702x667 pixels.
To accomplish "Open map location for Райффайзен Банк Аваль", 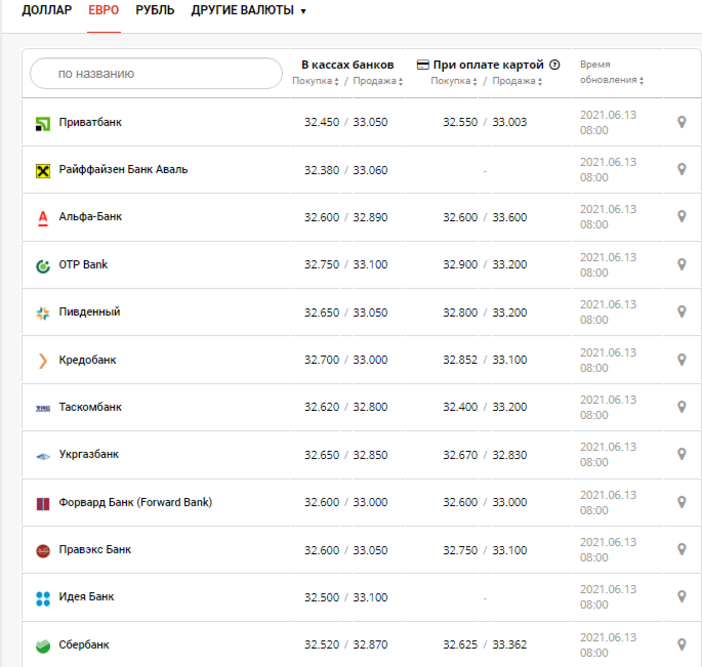I will (681, 169).
